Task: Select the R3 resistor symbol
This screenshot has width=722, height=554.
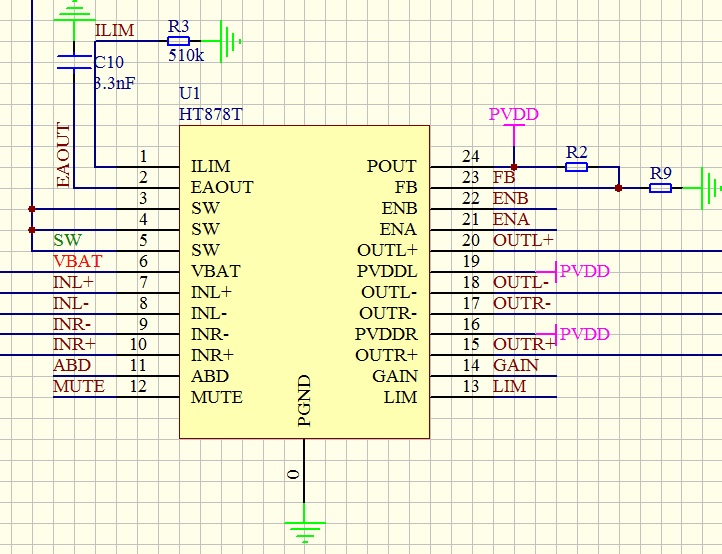Action: point(179,42)
